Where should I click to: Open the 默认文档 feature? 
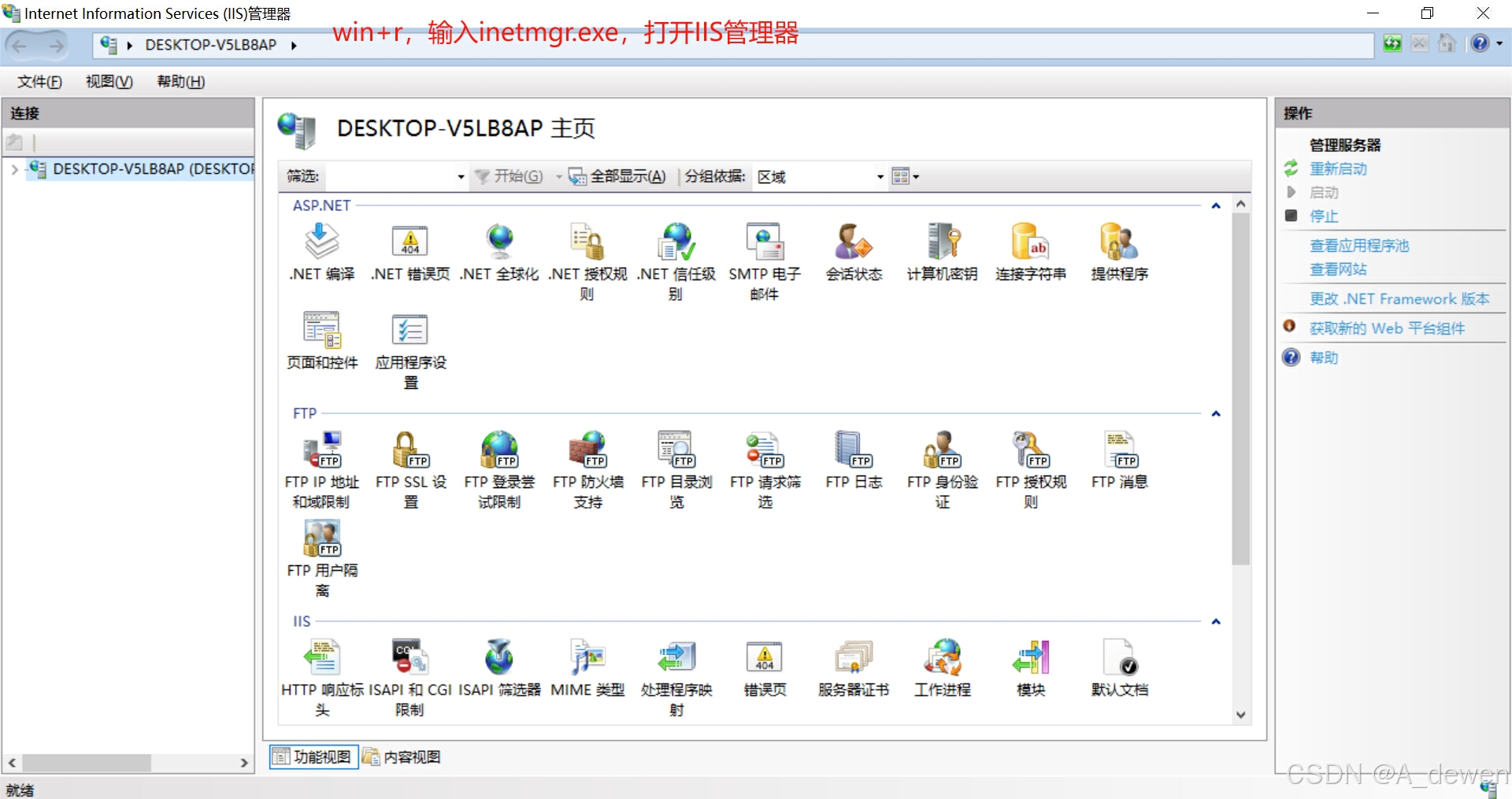[1119, 668]
